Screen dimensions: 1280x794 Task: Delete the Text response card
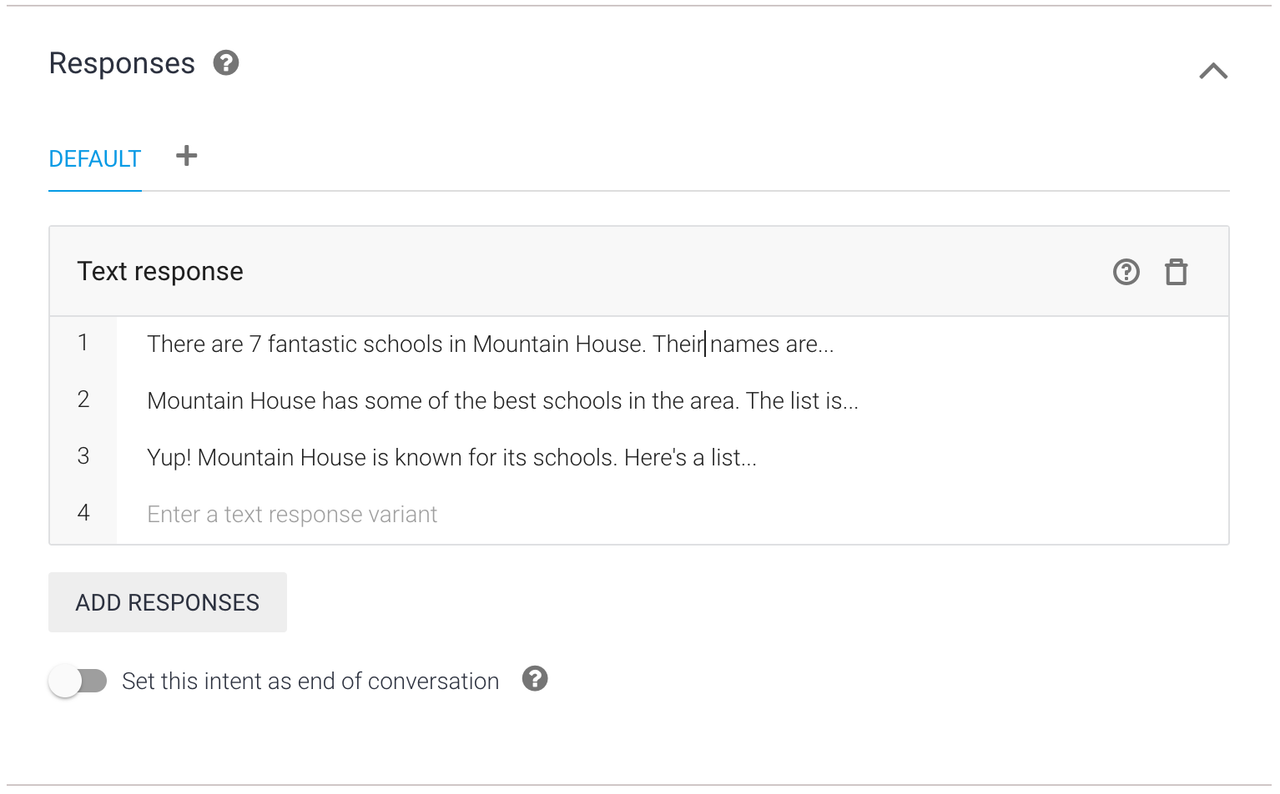(x=1176, y=272)
